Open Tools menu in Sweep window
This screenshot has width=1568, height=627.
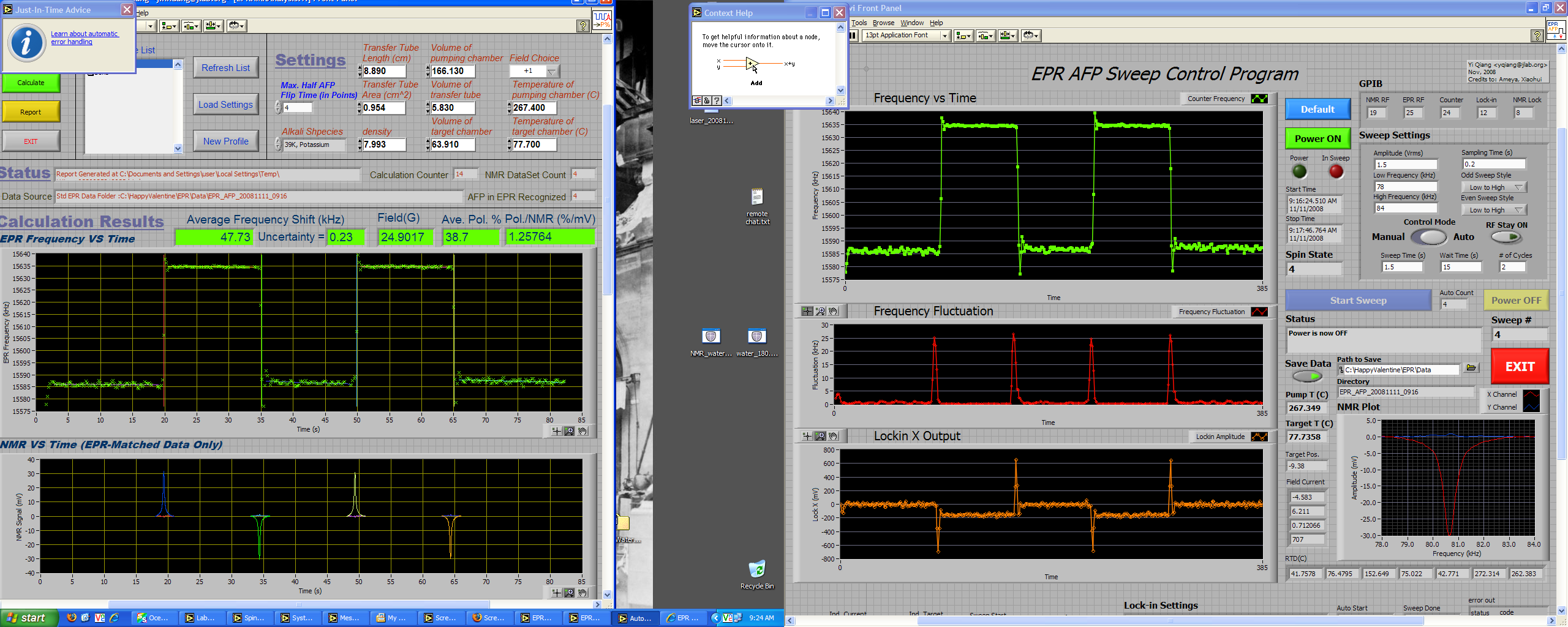point(859,23)
